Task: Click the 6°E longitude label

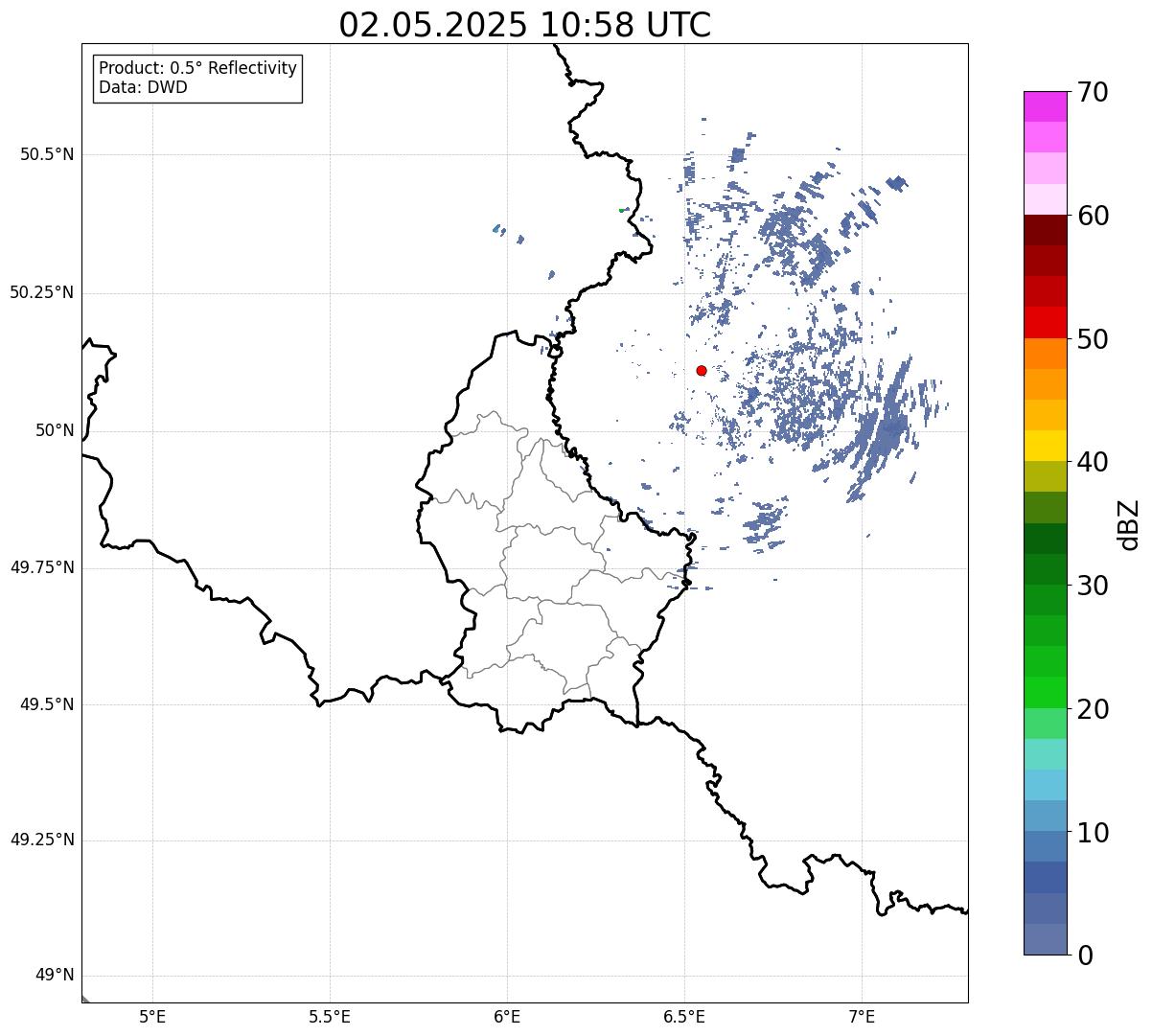Action: [507, 1017]
